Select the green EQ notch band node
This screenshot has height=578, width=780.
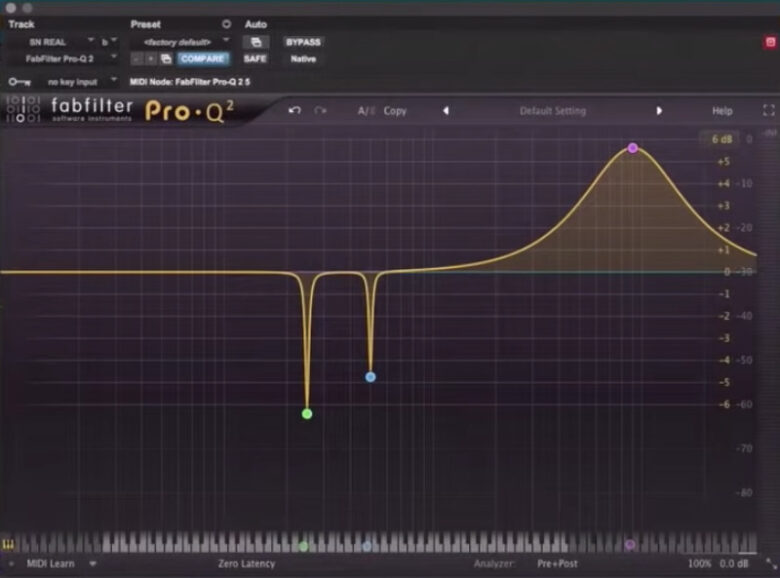307,413
